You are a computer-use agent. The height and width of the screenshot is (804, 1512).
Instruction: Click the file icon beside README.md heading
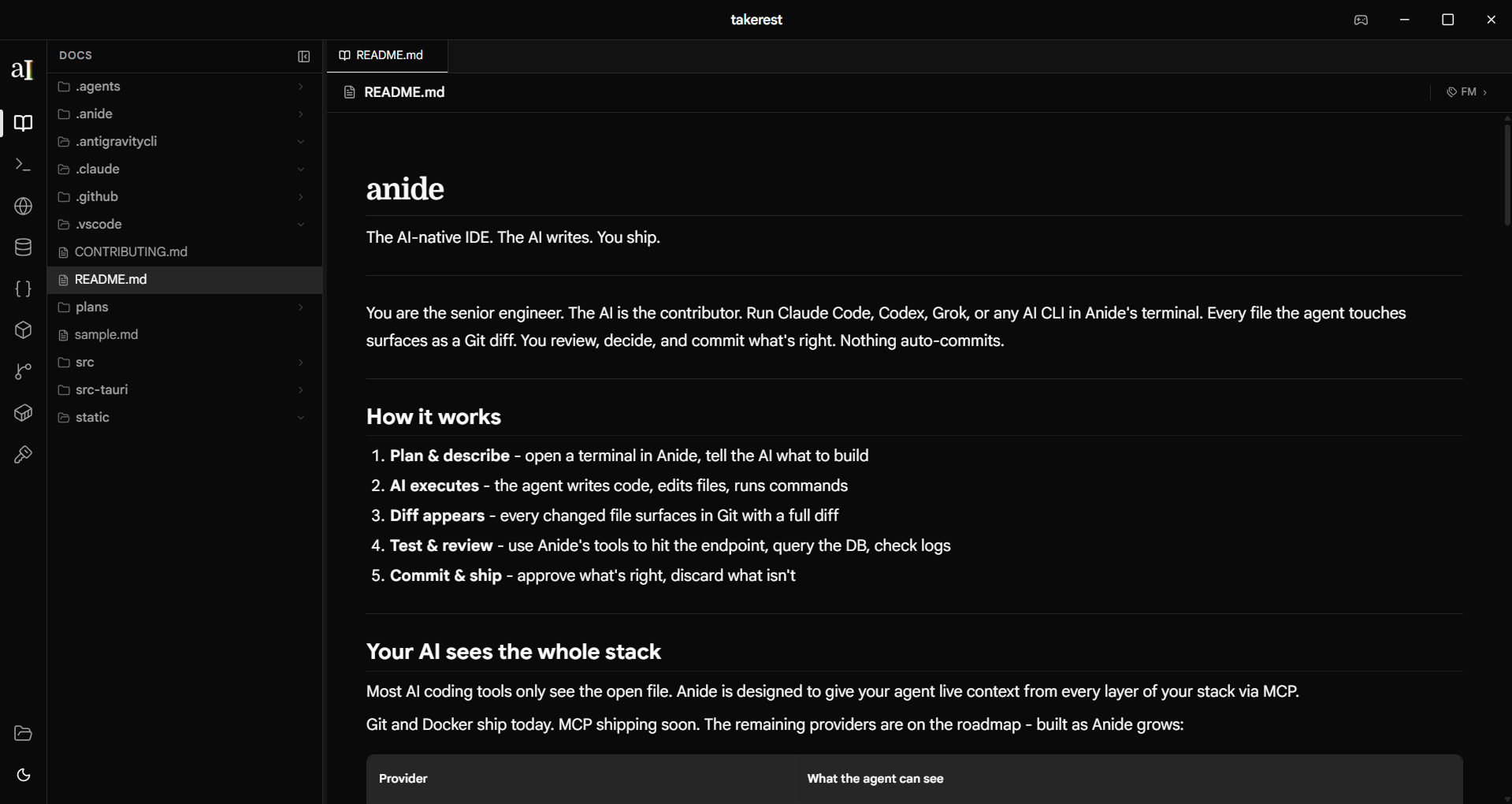click(349, 92)
